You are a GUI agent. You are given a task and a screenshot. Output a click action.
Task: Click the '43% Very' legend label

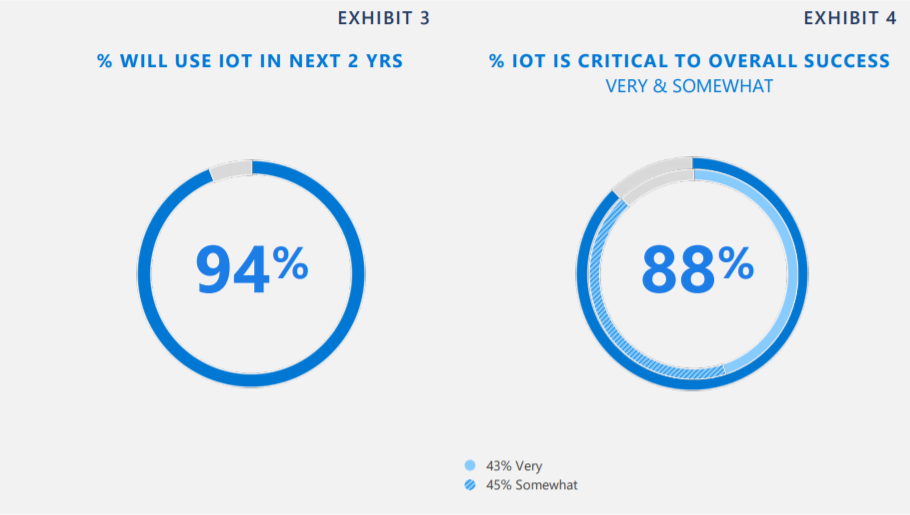514,466
